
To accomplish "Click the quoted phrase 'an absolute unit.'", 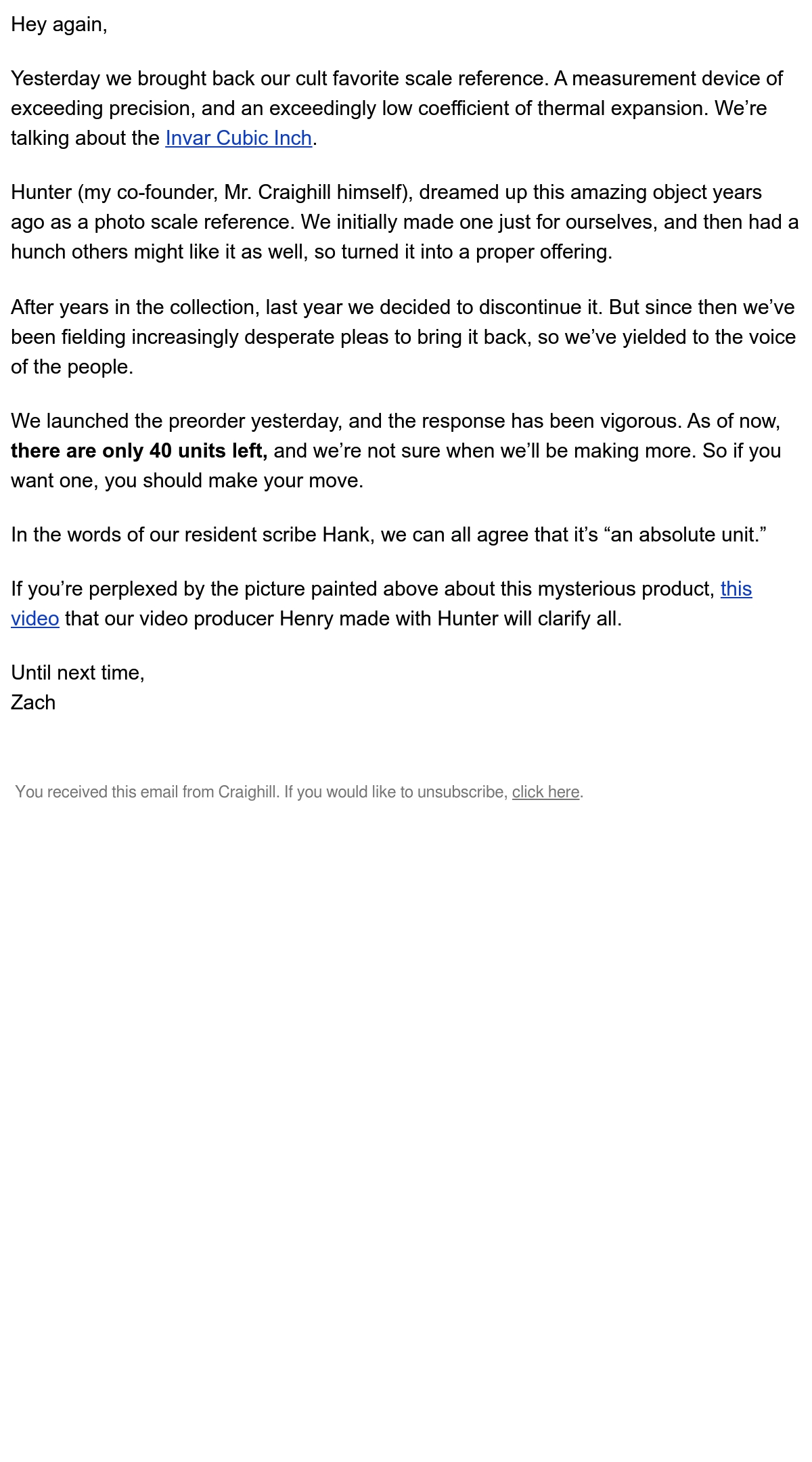I will tap(688, 535).
